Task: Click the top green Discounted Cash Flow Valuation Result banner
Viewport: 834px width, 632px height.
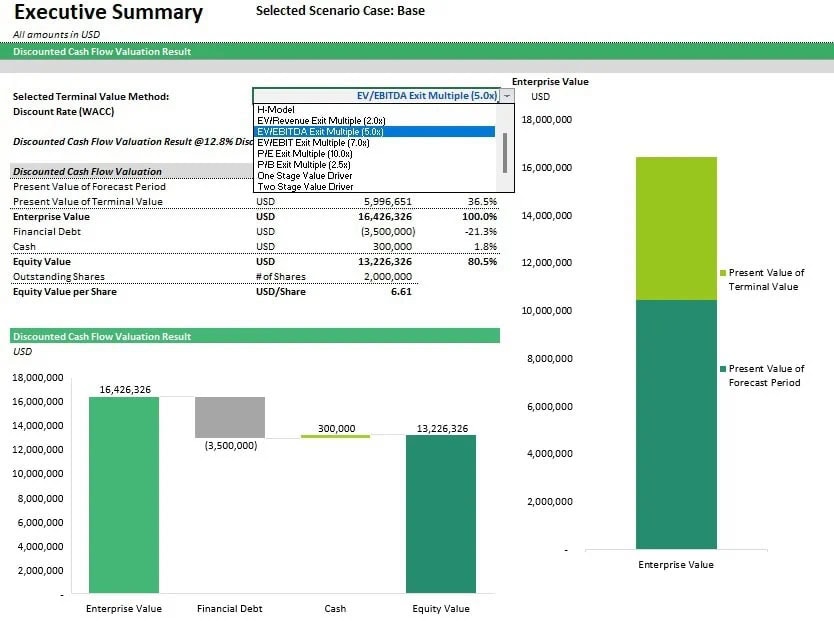Action: coord(417,52)
